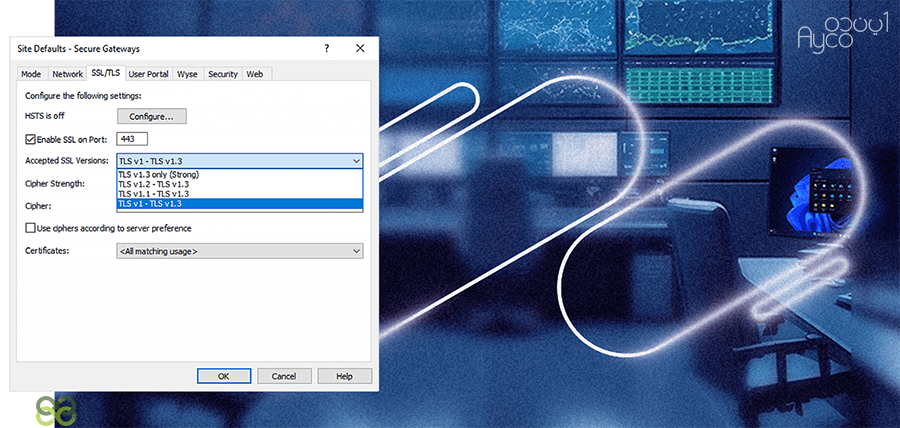This screenshot has width=900, height=428.
Task: Enable Use ciphers according to server preference
Action: point(30,228)
